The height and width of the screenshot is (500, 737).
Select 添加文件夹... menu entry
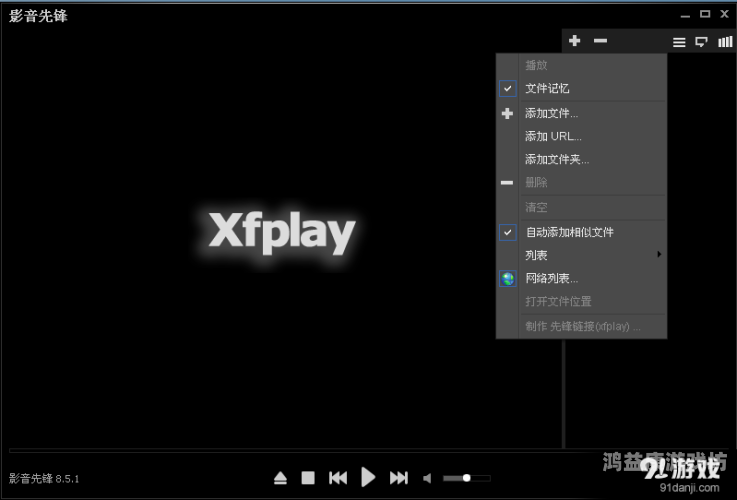[581, 159]
